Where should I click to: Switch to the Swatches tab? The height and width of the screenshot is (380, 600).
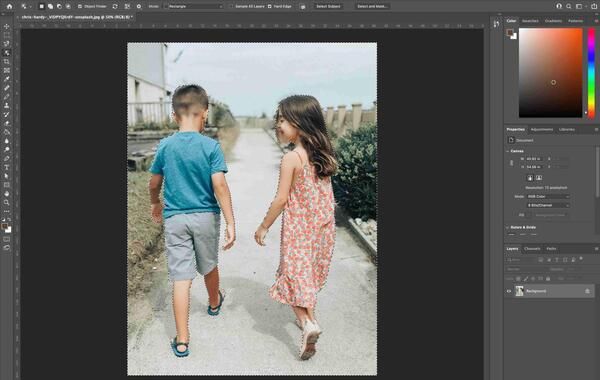pyautogui.click(x=530, y=21)
